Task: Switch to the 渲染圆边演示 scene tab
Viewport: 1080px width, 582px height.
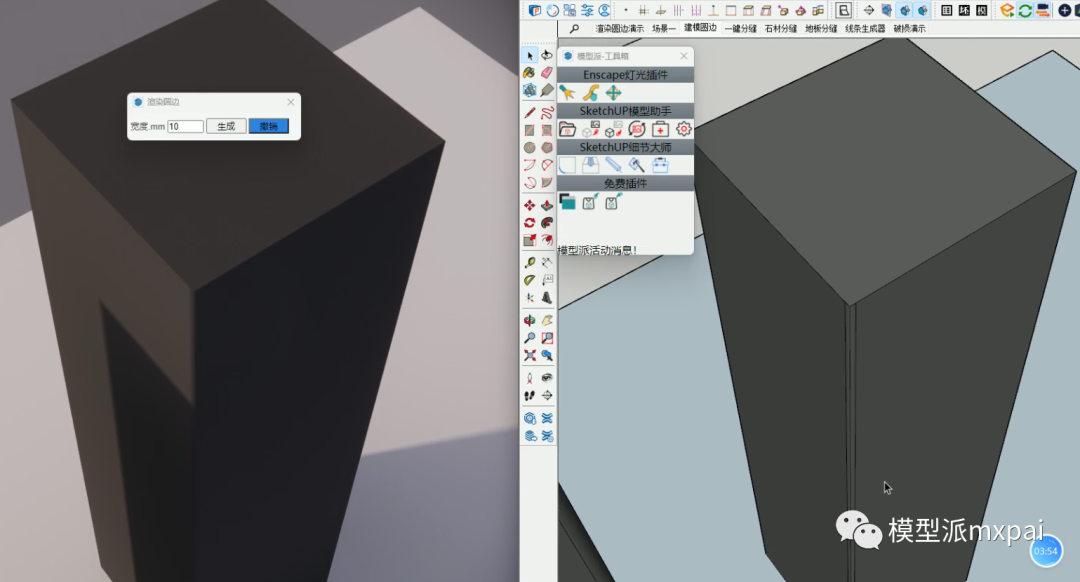Action: (x=620, y=29)
